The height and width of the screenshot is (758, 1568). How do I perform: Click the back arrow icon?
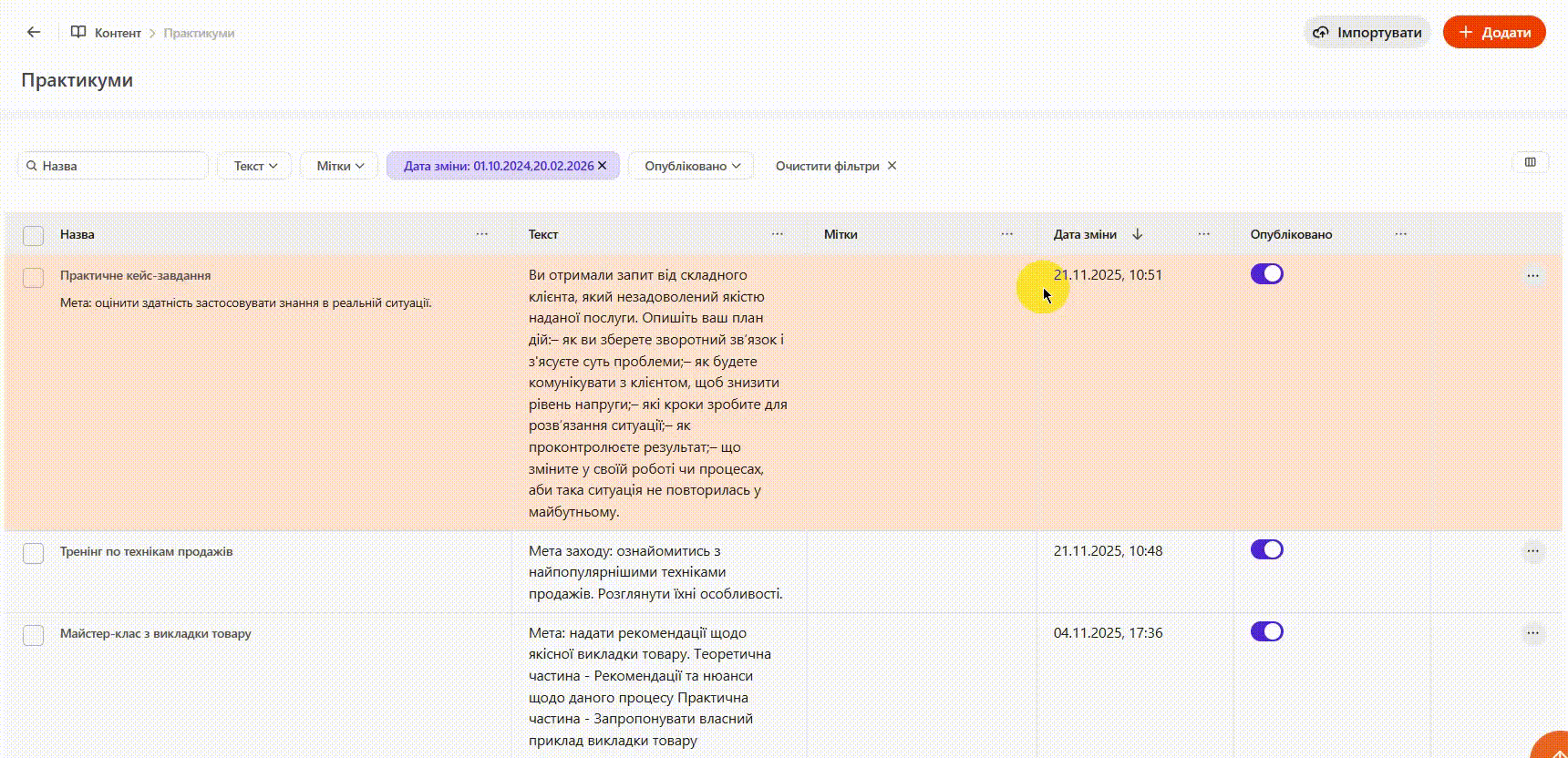click(x=34, y=32)
